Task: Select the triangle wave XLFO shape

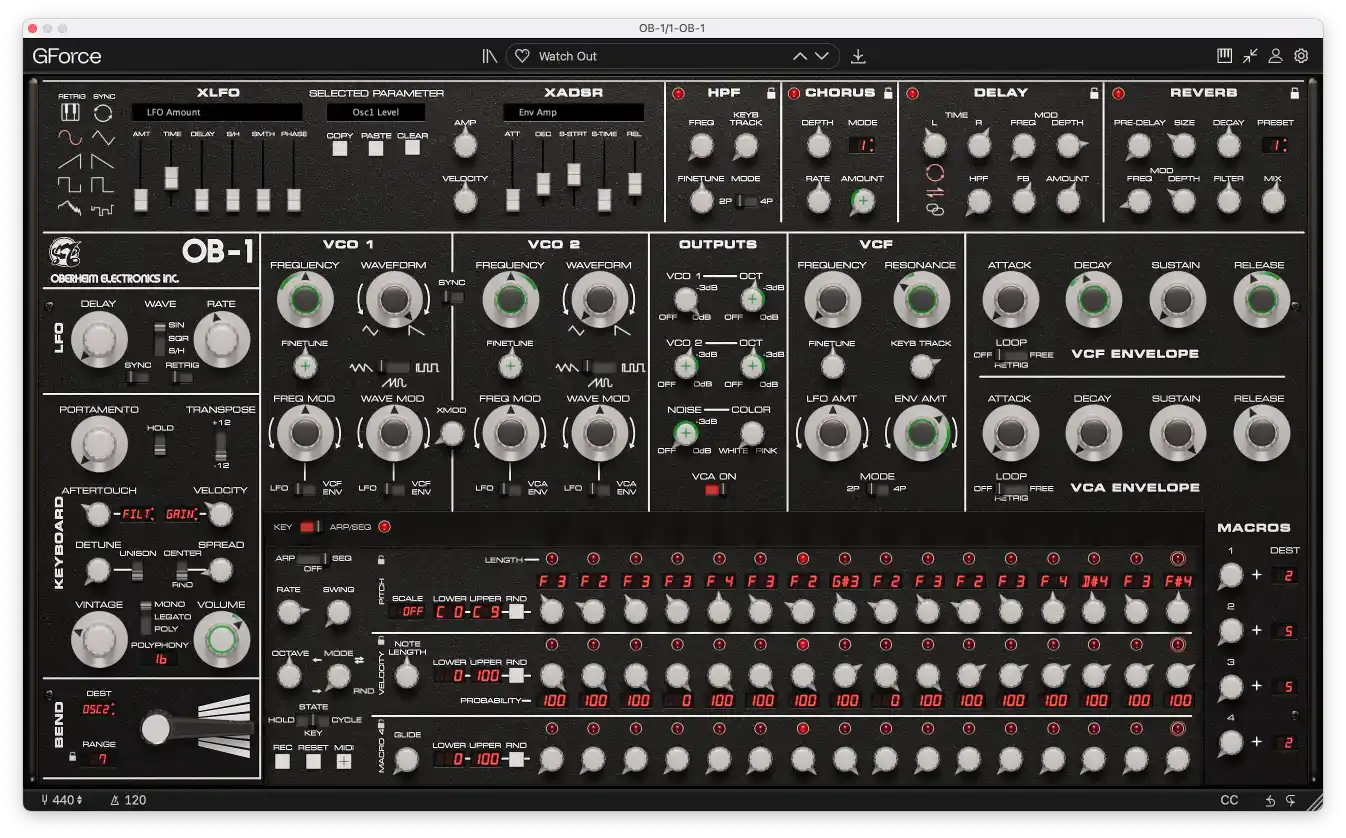Action: (x=103, y=136)
